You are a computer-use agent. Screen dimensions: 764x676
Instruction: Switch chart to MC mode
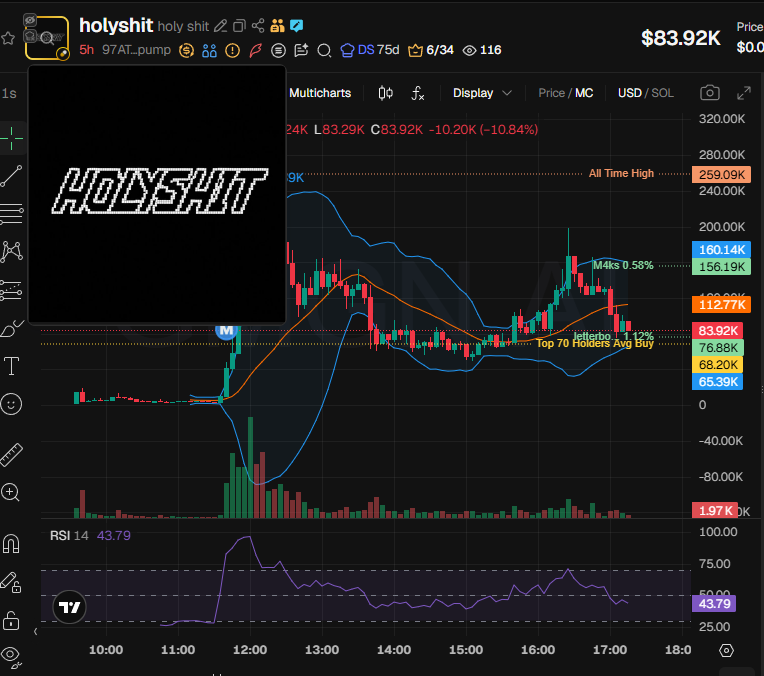click(584, 93)
